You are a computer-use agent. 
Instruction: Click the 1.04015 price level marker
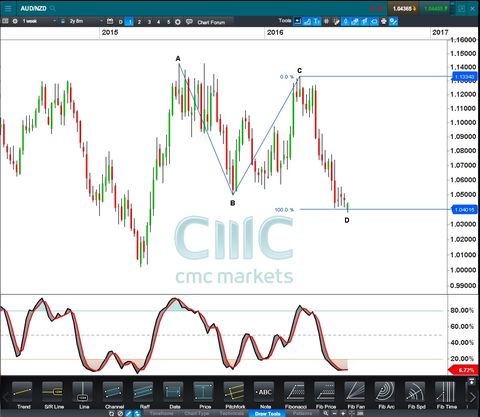pos(465,210)
